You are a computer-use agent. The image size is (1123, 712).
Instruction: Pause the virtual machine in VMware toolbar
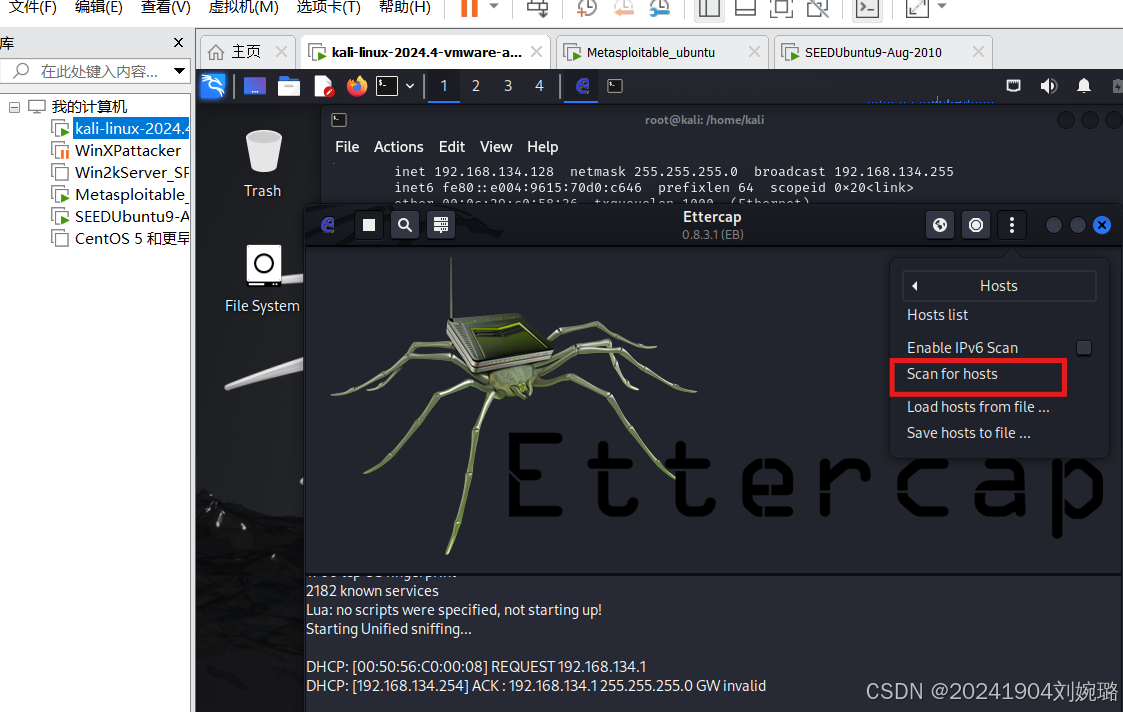click(x=469, y=8)
